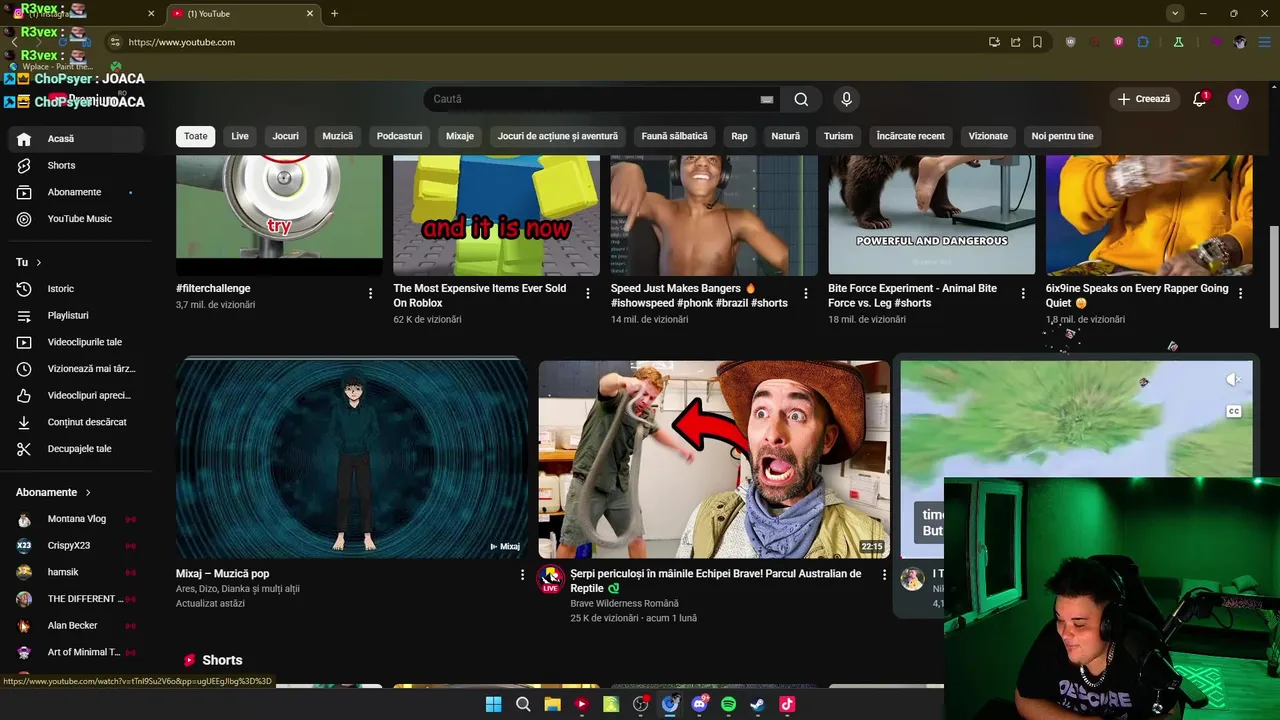Select the Noi pentru tine chip
1280x720 pixels.
click(1063, 136)
